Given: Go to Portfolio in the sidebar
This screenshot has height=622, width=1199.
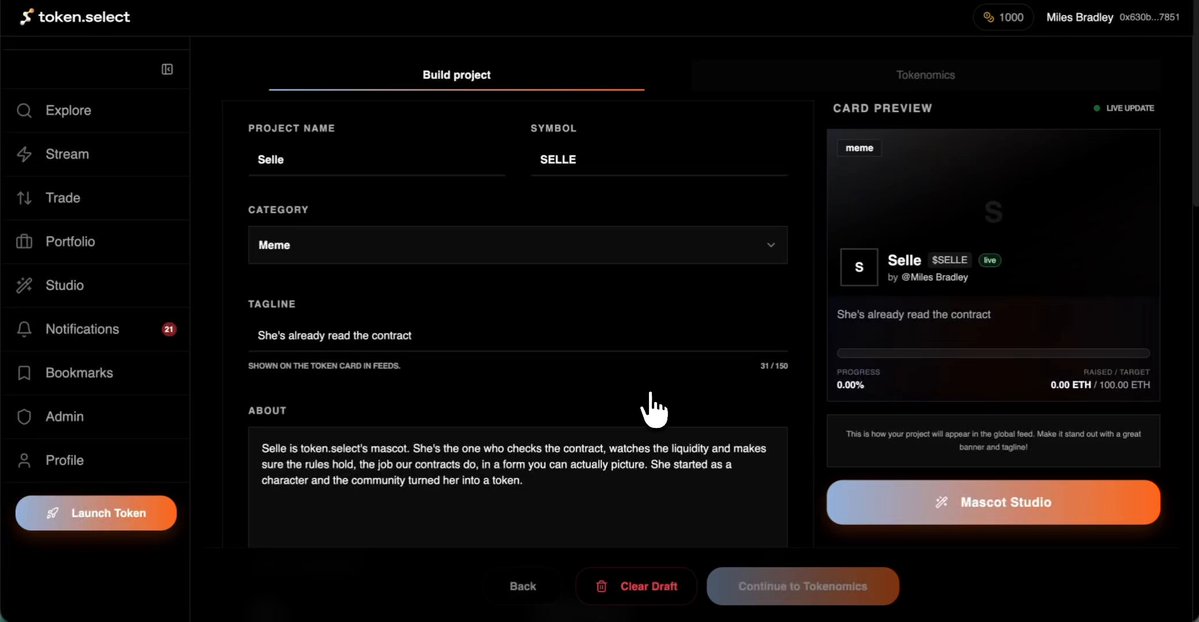Looking at the screenshot, I should click(95, 242).
